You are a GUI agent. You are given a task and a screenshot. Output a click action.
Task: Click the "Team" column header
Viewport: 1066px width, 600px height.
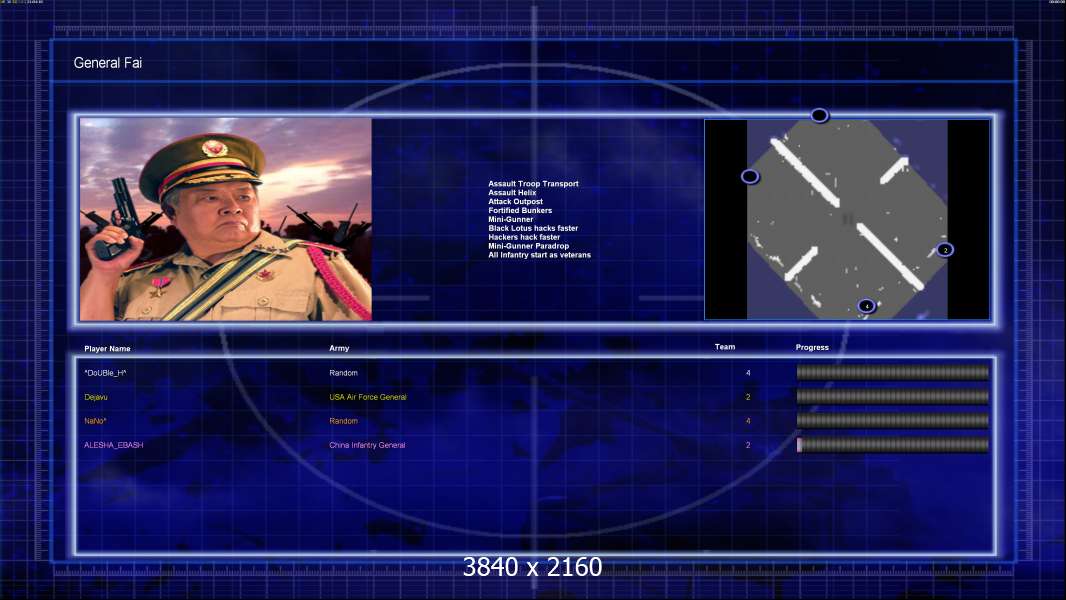[x=725, y=347]
